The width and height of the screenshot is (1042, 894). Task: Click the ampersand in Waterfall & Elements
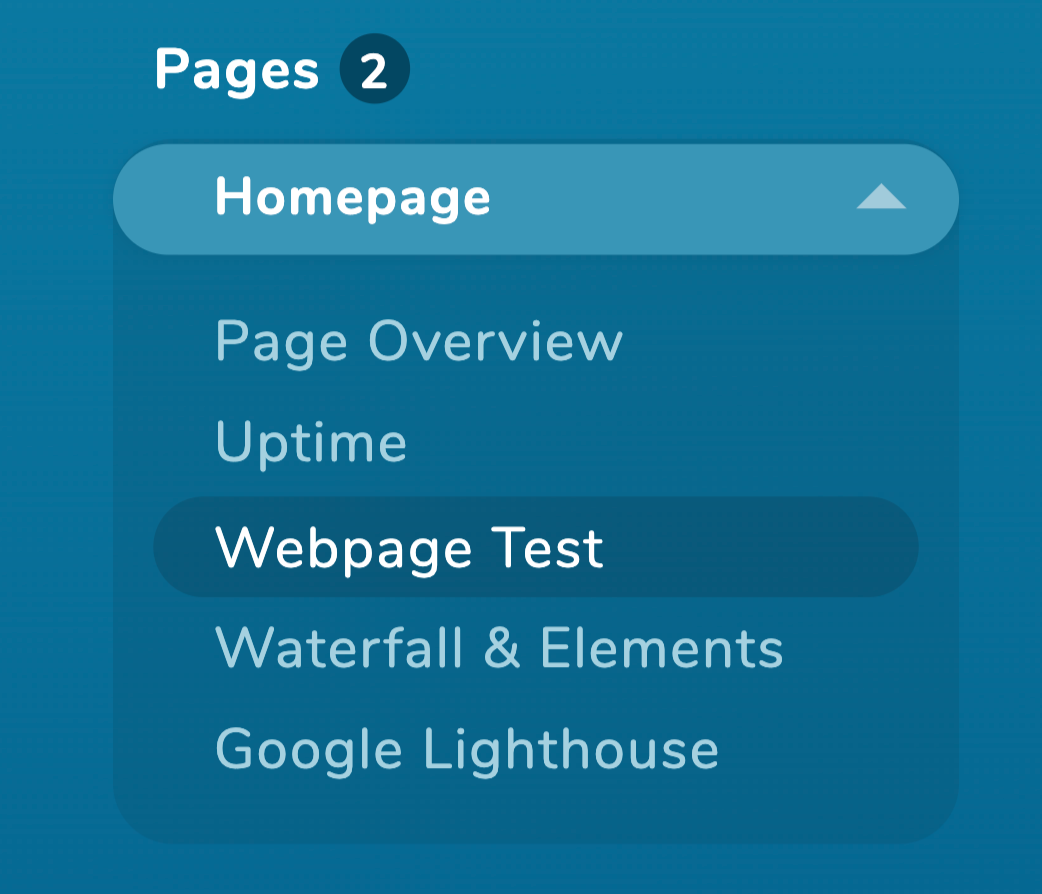coord(502,648)
